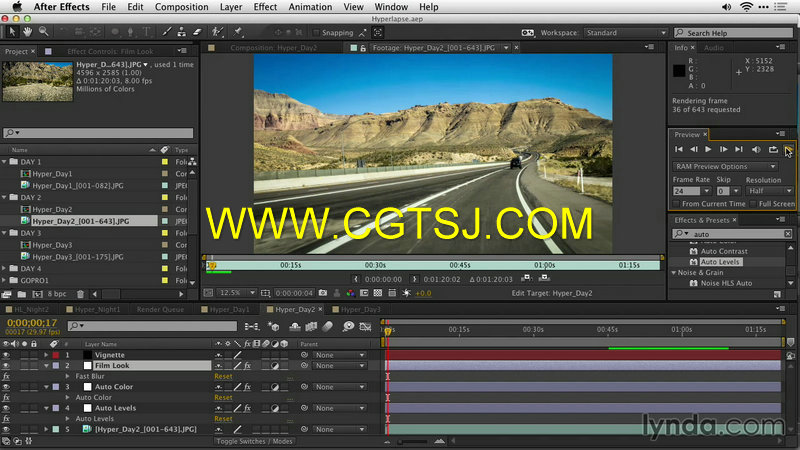
Task: Click the timeline zoom slider at bottom
Action: (413, 441)
